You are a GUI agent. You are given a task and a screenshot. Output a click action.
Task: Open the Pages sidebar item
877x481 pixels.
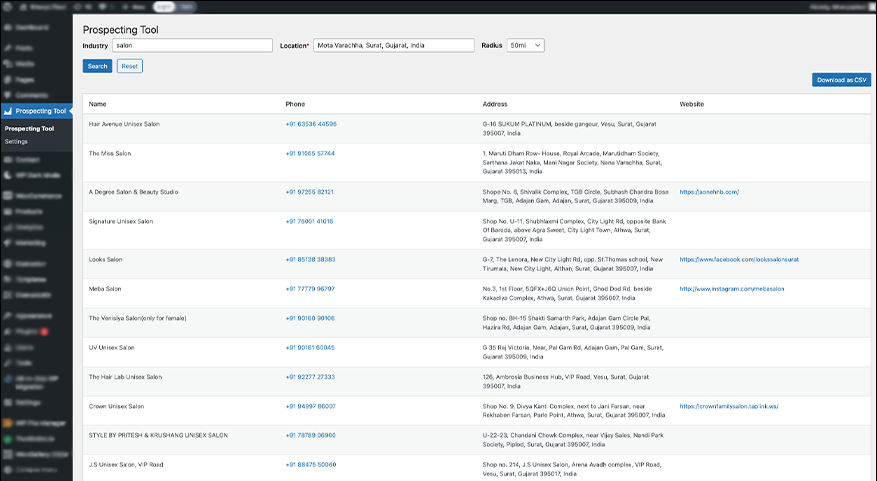click(25, 79)
